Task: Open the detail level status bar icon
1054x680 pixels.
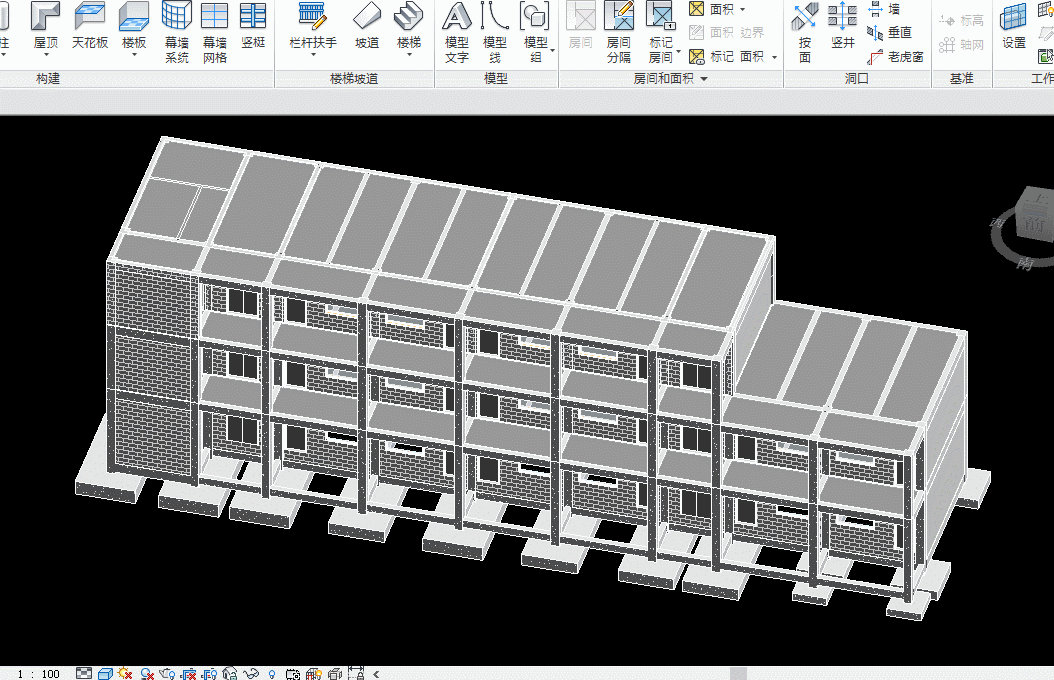Action: (x=84, y=673)
